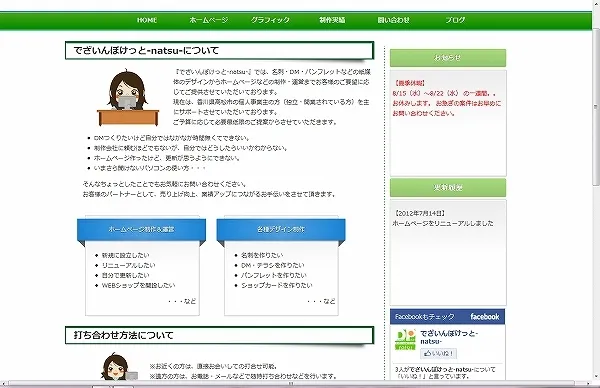
Task: Open the でざいんぽけっと-natsu- Facebook page name link
Action: click(449, 337)
